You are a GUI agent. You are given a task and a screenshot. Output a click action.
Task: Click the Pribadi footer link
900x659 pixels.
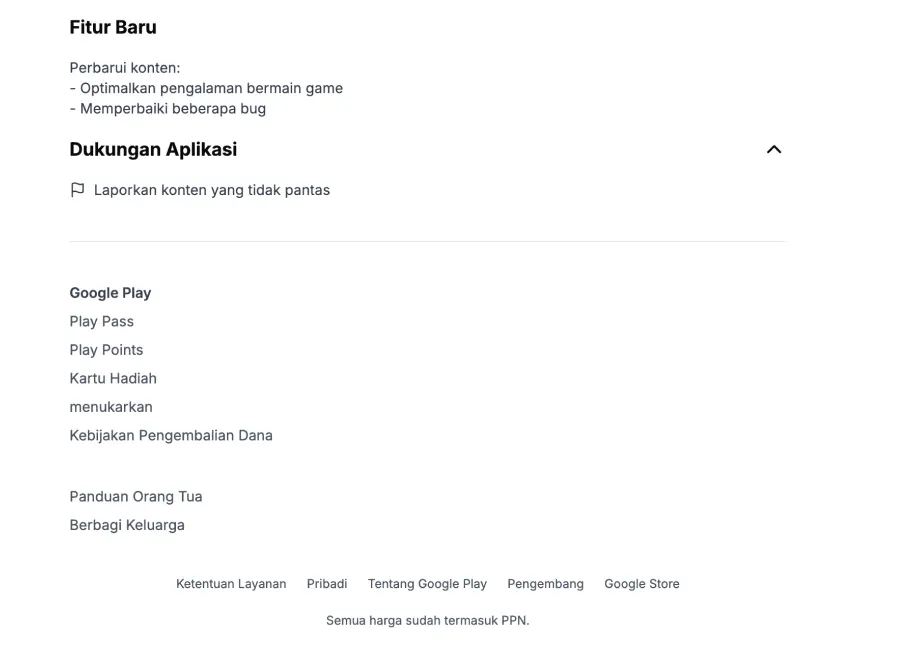(327, 584)
